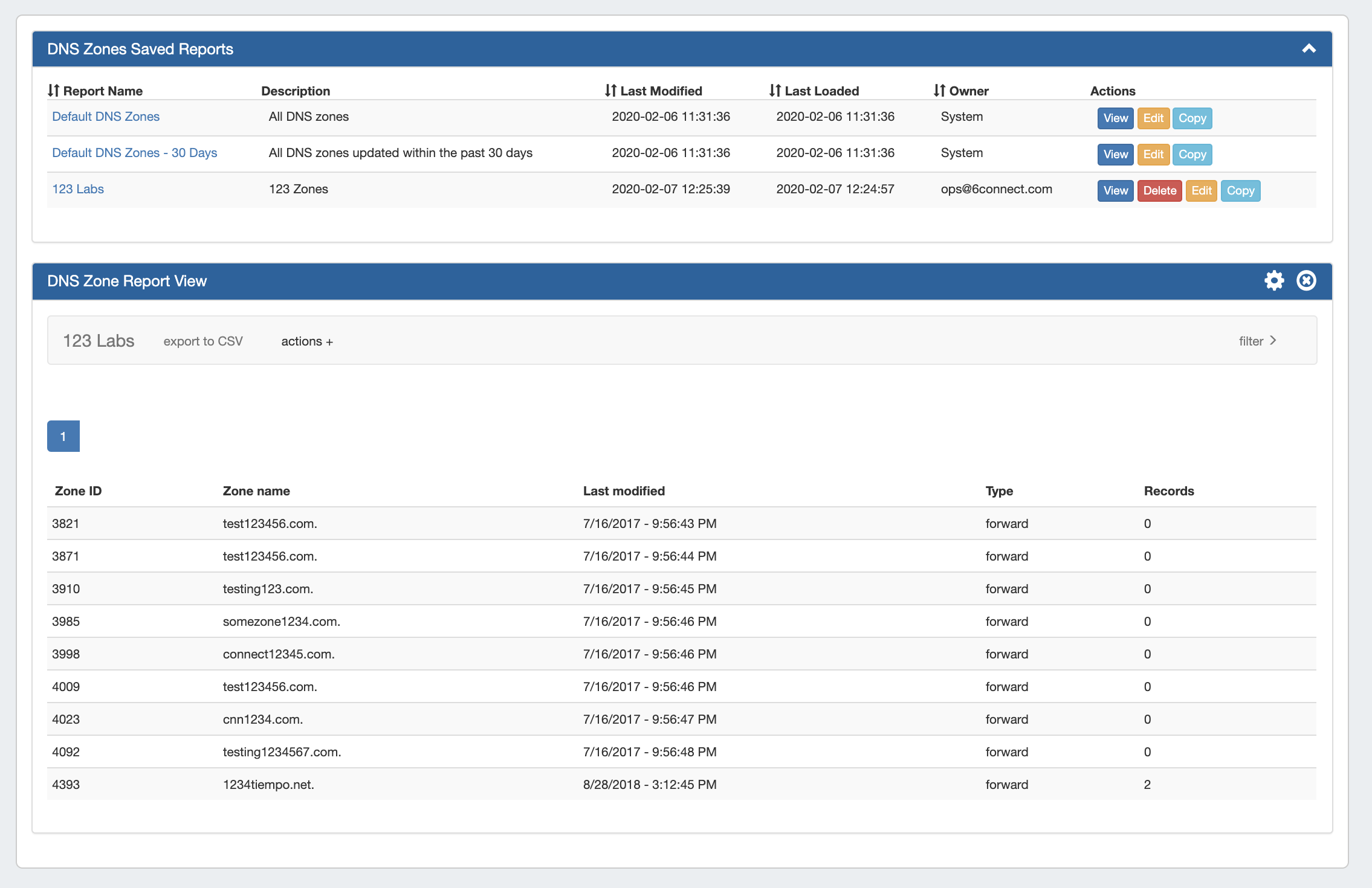
Task: Delete the 123 Labs report
Action: pyautogui.click(x=1159, y=191)
